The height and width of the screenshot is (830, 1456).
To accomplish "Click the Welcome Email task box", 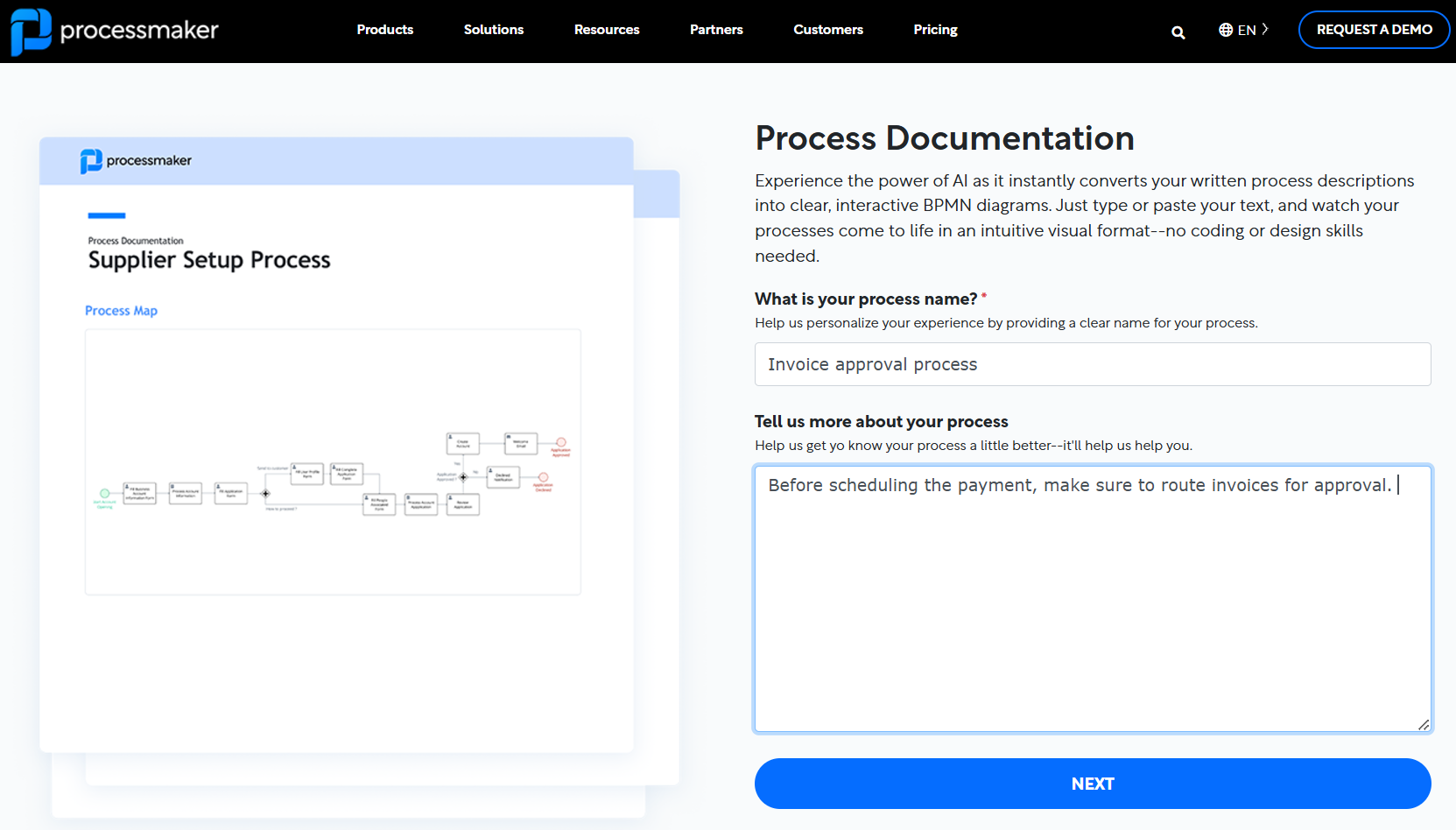I will coord(521,443).
